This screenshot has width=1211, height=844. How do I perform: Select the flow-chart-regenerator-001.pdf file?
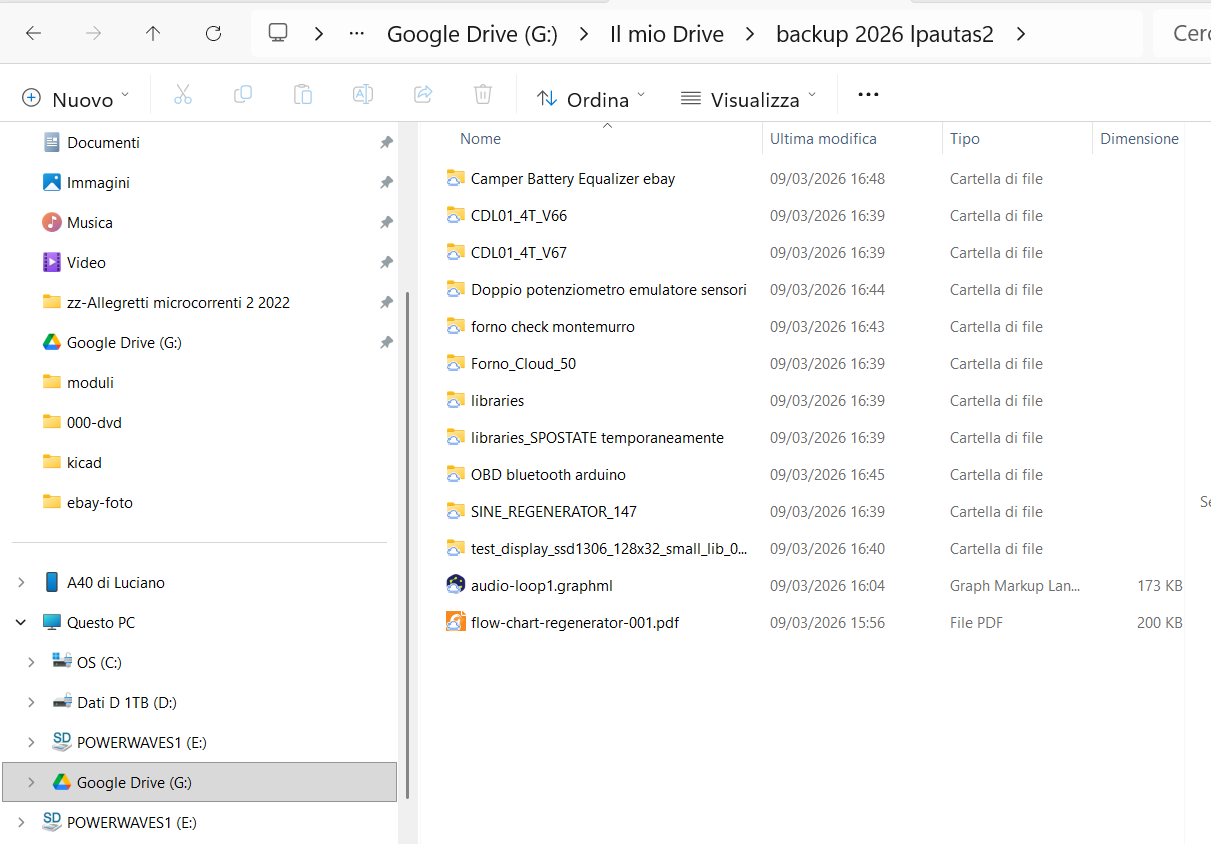click(x=574, y=622)
